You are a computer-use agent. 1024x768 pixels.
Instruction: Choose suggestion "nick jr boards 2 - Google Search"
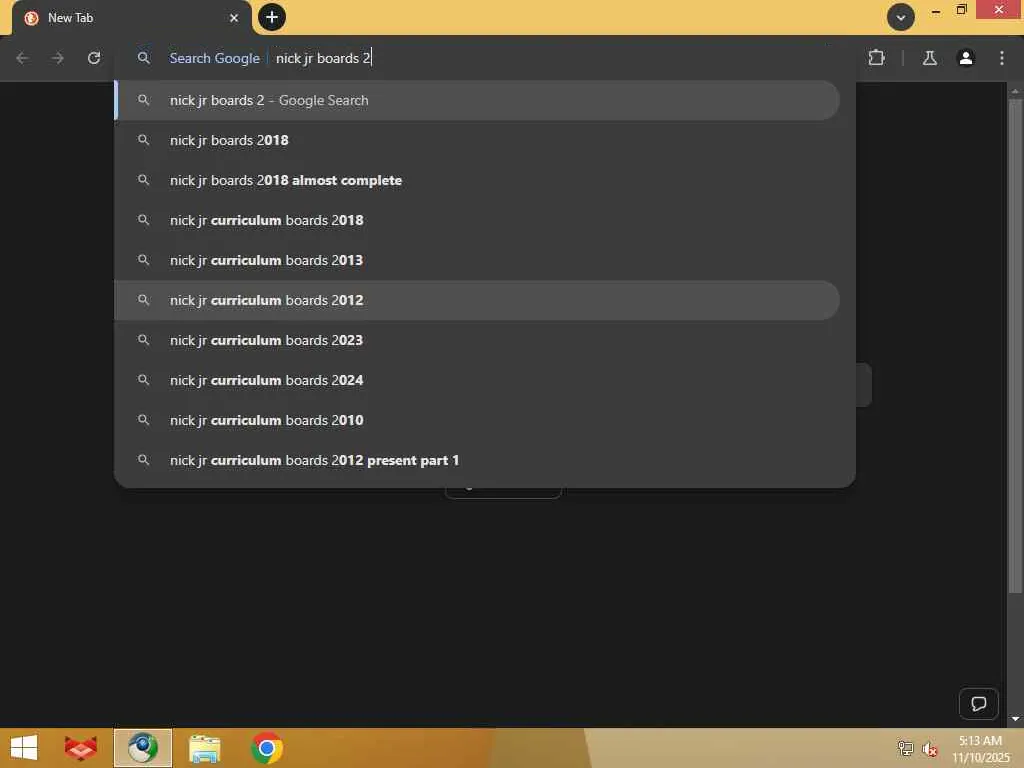click(x=477, y=100)
